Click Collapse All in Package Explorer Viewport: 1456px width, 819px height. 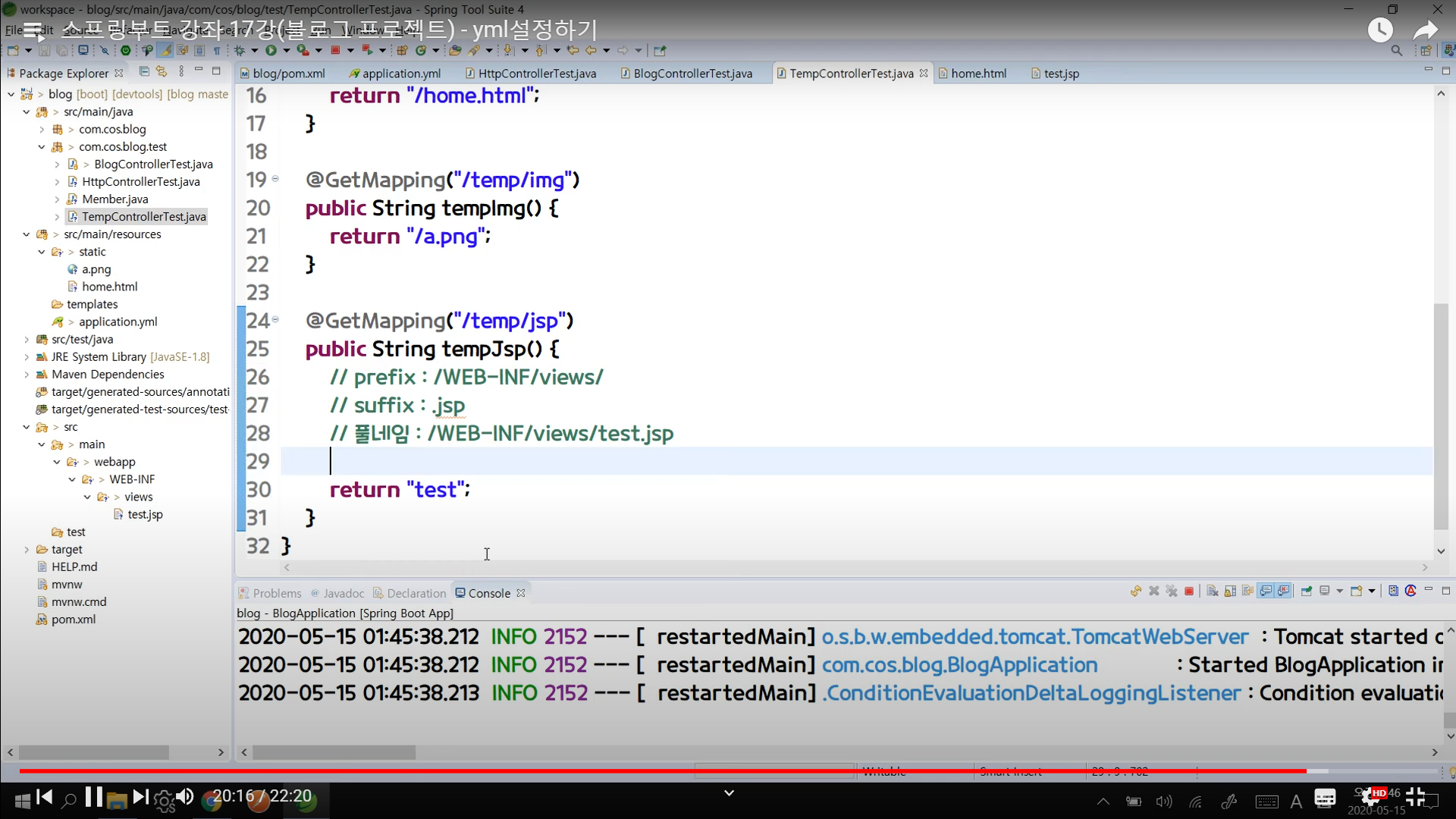(x=144, y=72)
